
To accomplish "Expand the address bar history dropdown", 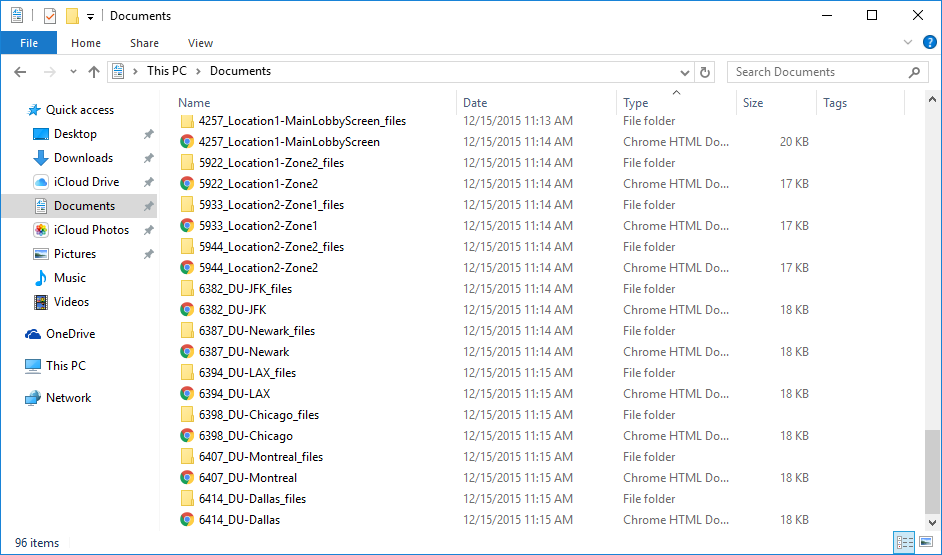I will tap(684, 72).
